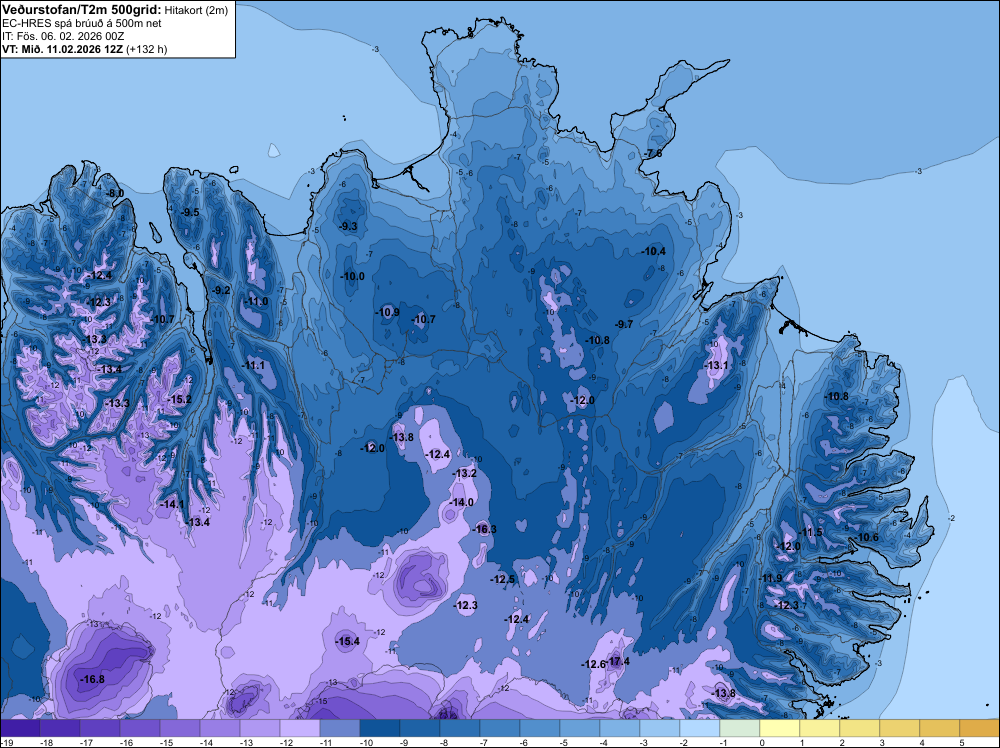This screenshot has width=1000, height=748.
Task: Click the VT: Mið. 11.02.2026 12Z valid time
Action: click(62, 49)
